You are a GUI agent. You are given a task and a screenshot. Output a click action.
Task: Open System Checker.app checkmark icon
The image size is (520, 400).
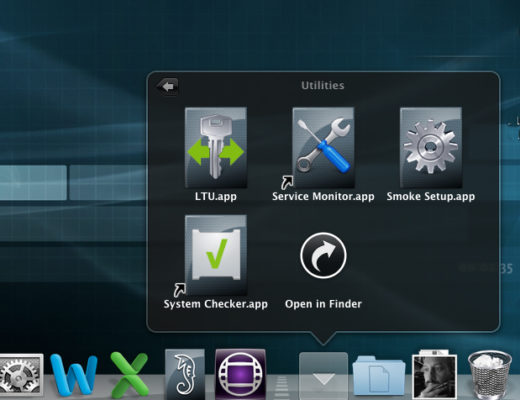point(216,255)
